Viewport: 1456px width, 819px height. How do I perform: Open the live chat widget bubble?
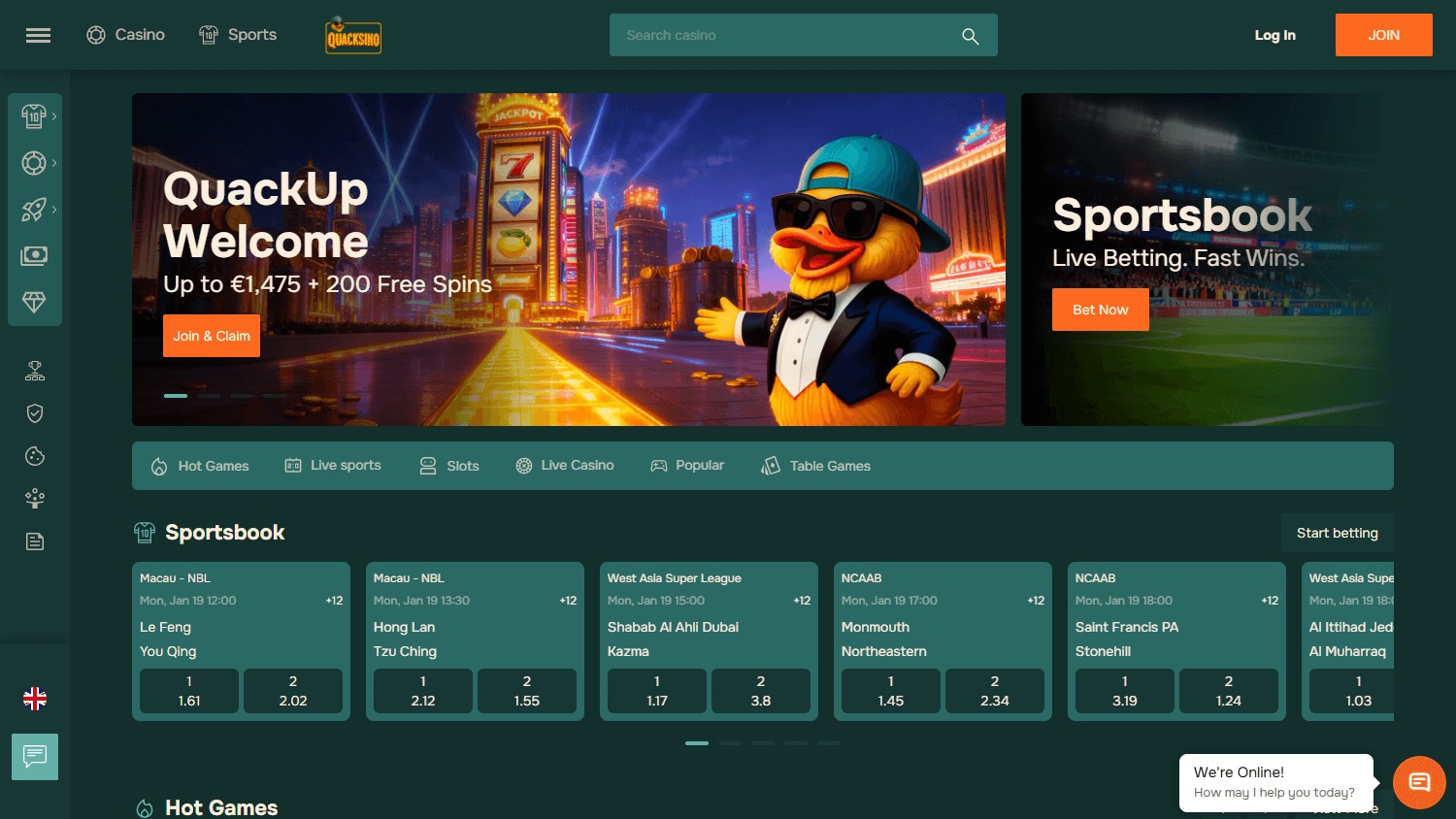point(1419,782)
